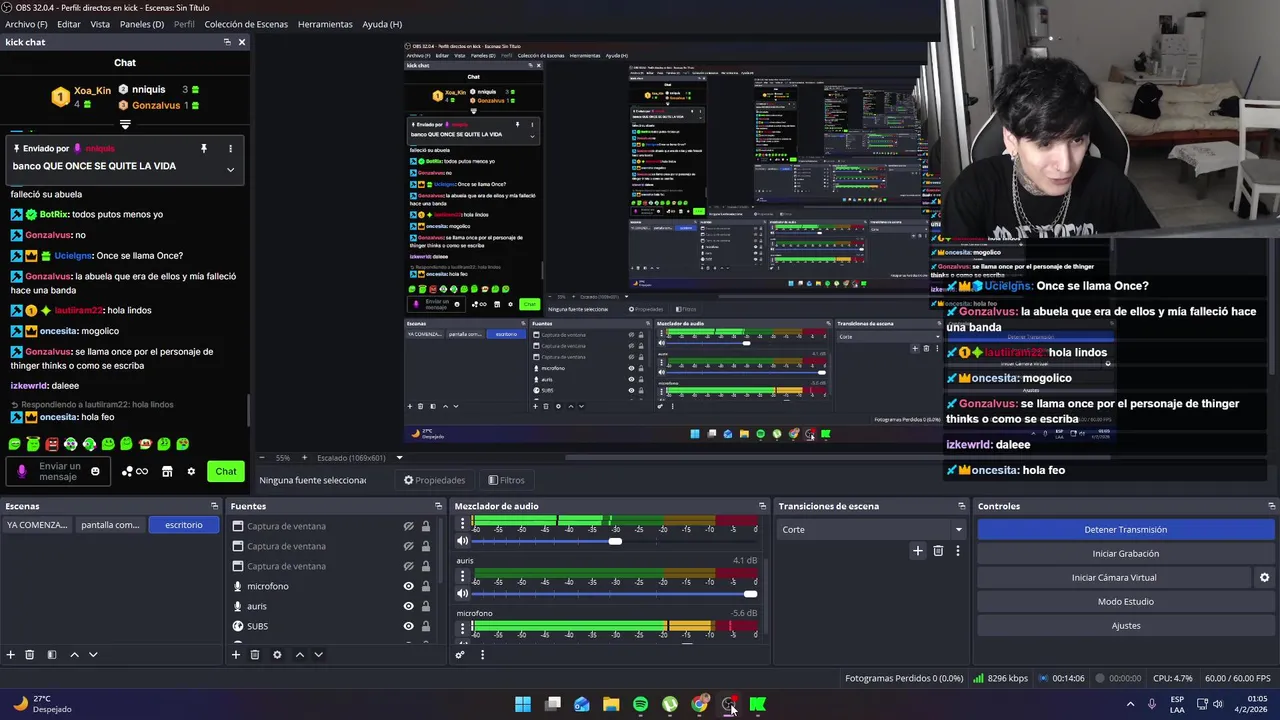Expand chat leaderboard arrow under Xoa_Kin
This screenshot has width=1280, height=720.
click(x=125, y=125)
